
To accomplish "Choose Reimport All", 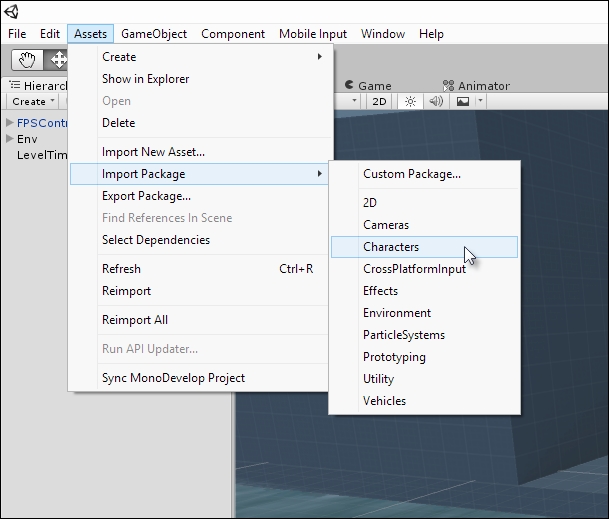I will tap(200, 320).
